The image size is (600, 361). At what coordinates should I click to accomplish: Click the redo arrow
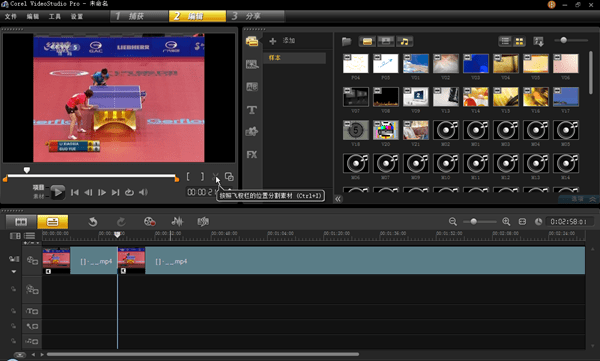121,222
